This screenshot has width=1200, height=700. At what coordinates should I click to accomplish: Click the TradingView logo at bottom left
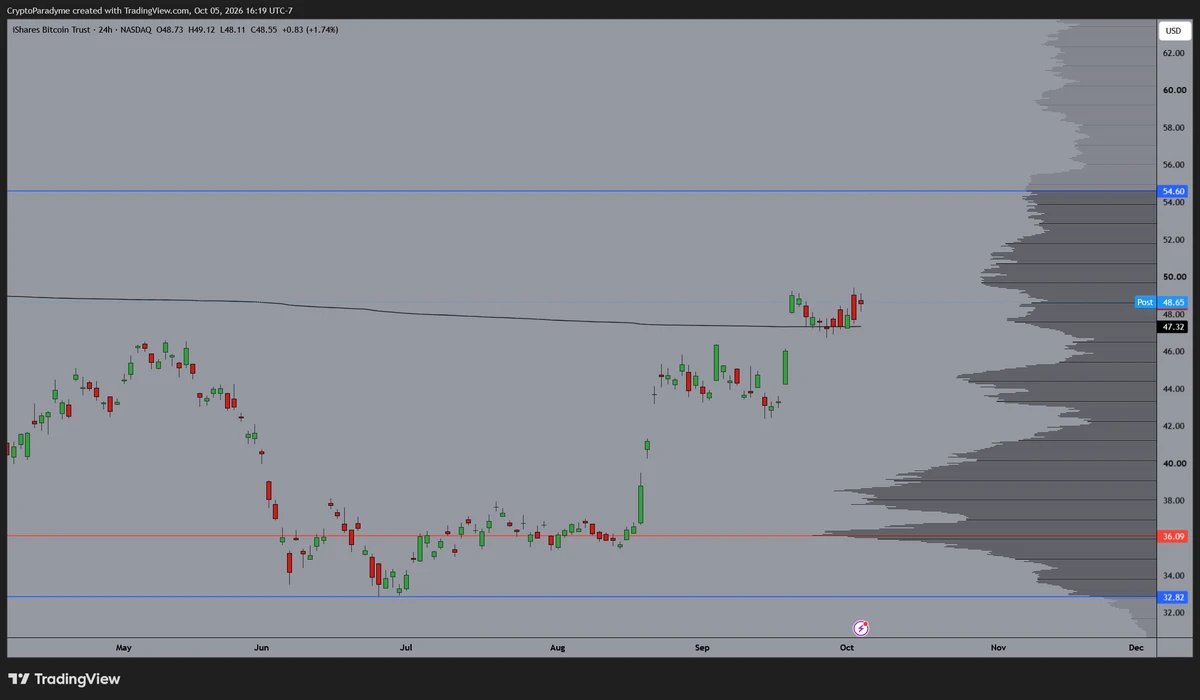coord(65,679)
